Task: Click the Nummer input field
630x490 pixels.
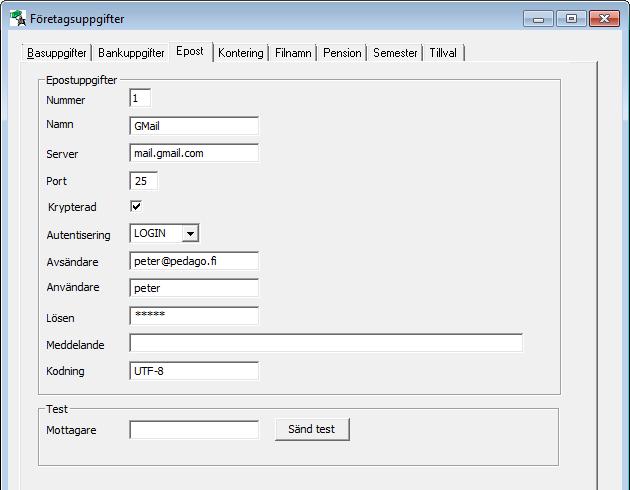Action: 140,98
